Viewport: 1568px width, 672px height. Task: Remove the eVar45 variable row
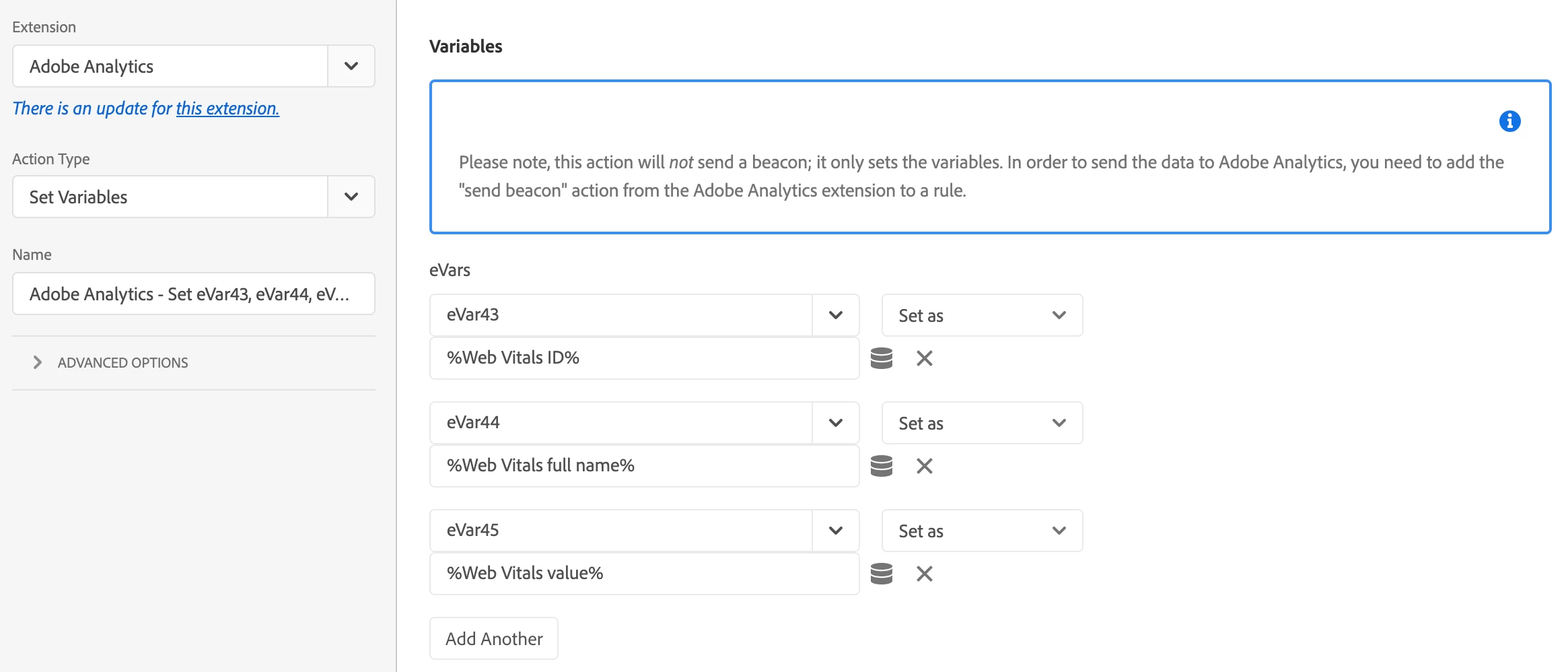pyautogui.click(x=924, y=574)
